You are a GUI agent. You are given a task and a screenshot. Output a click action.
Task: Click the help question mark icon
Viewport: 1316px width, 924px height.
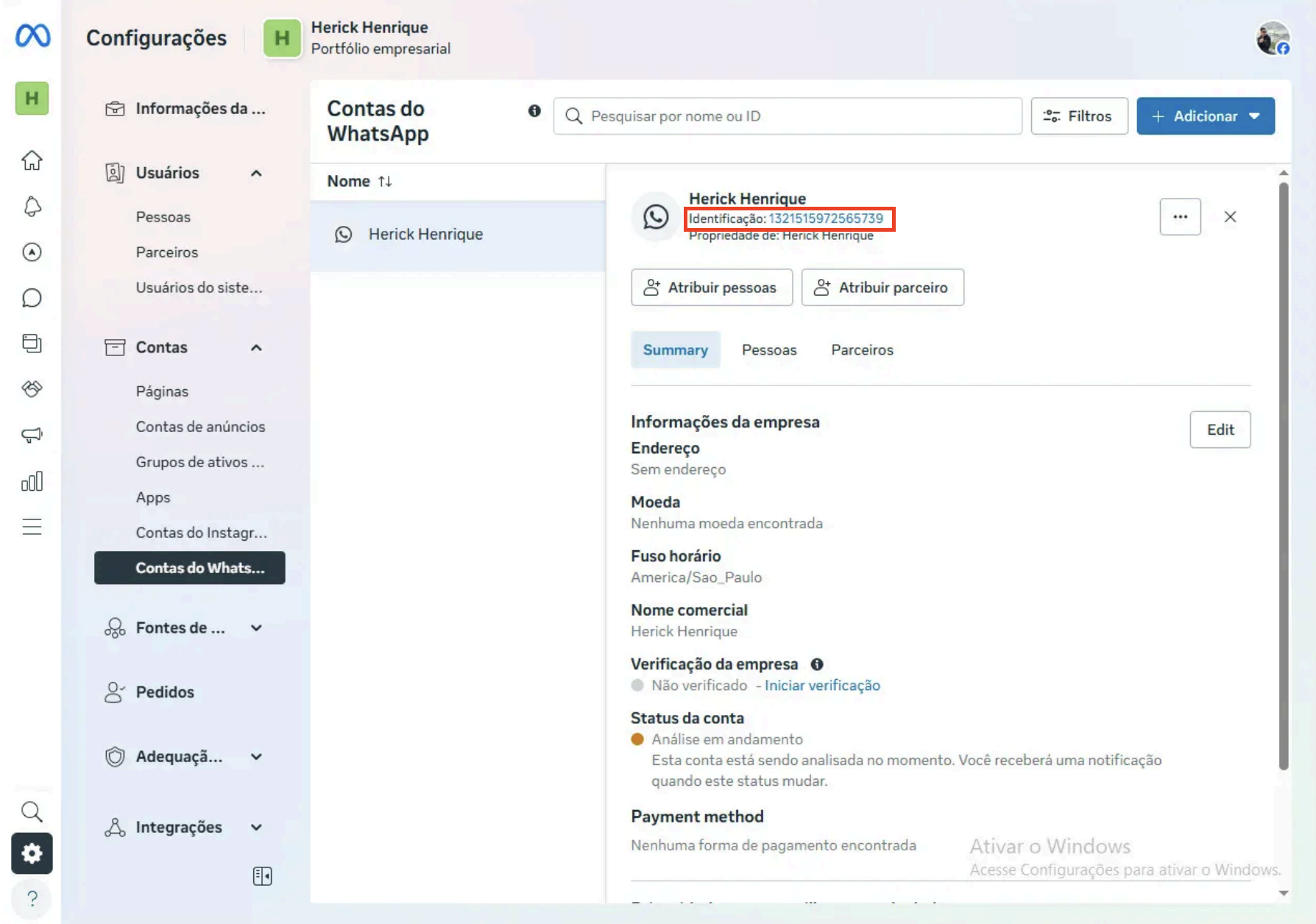(32, 898)
